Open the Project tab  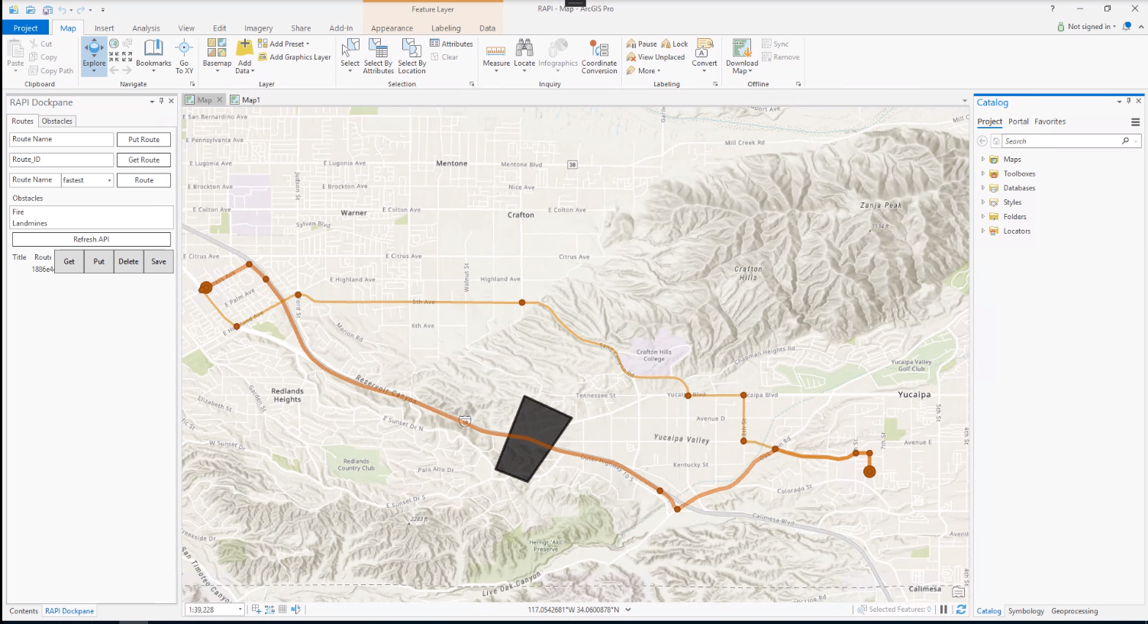coord(25,28)
